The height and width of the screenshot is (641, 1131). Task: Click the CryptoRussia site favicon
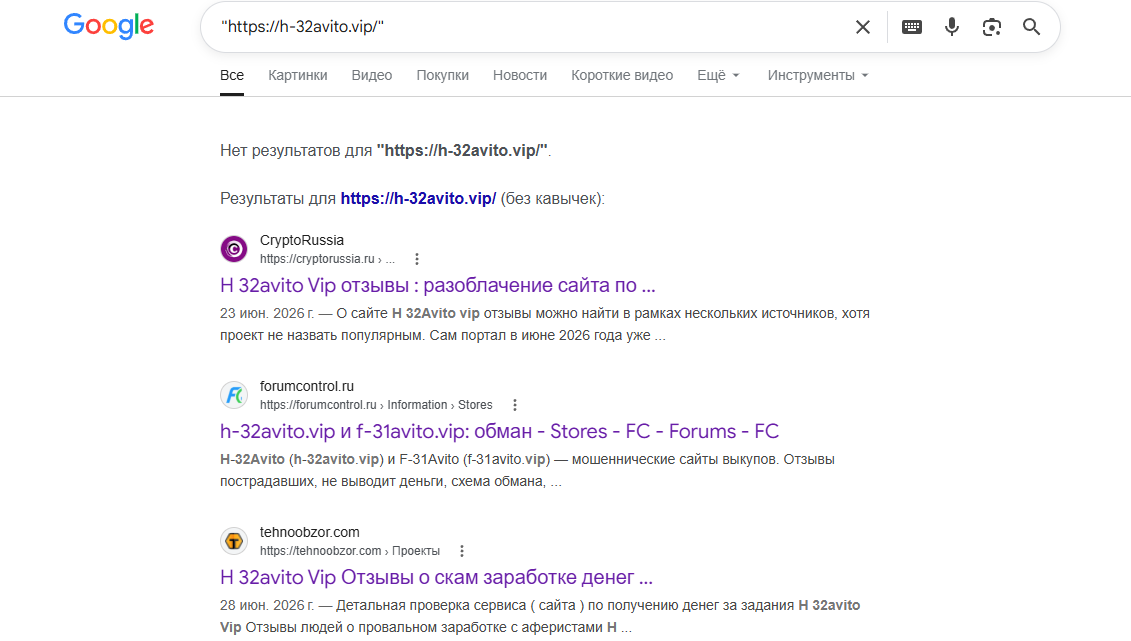[234, 249]
